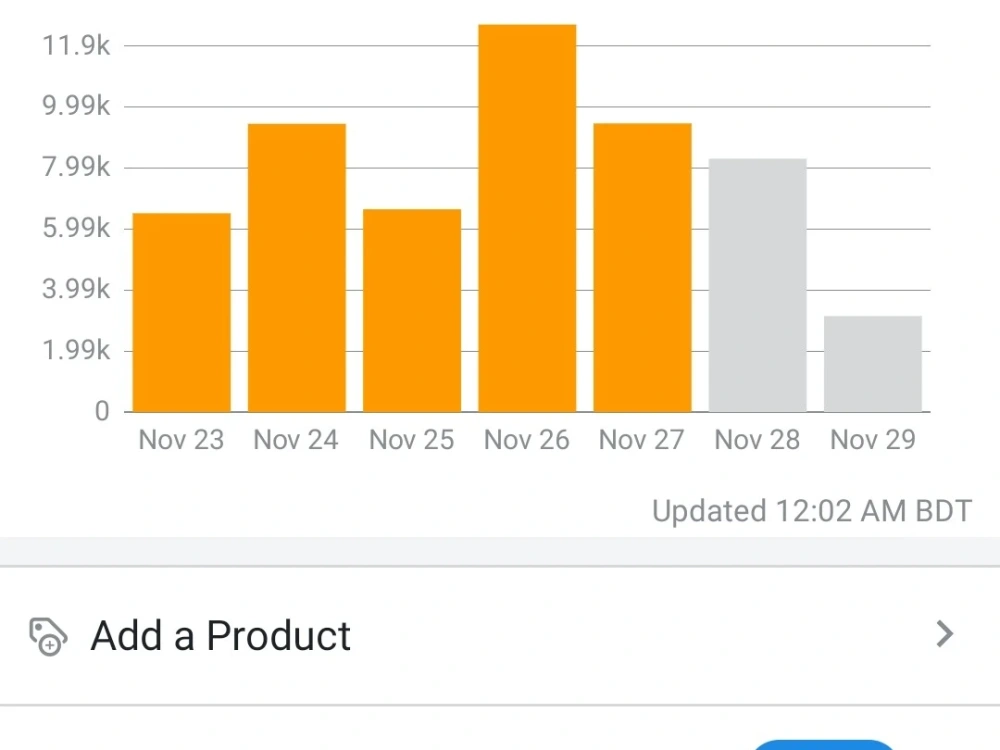Select the gray Nov 28 bar

[758, 285]
